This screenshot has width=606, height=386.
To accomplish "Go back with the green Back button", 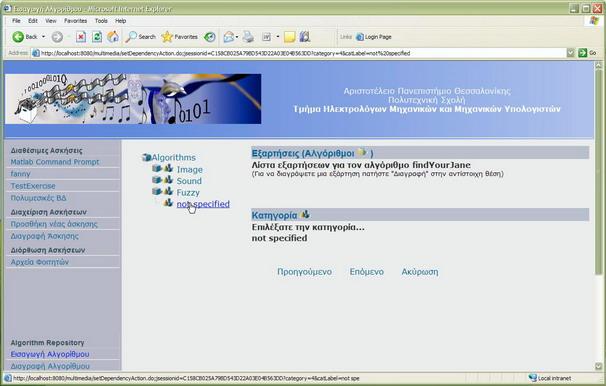I will [24, 37].
